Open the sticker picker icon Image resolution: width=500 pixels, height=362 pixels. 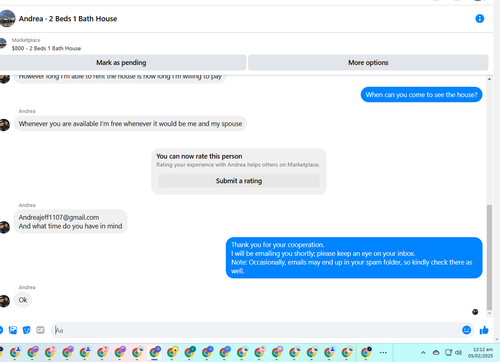[x=27, y=330]
